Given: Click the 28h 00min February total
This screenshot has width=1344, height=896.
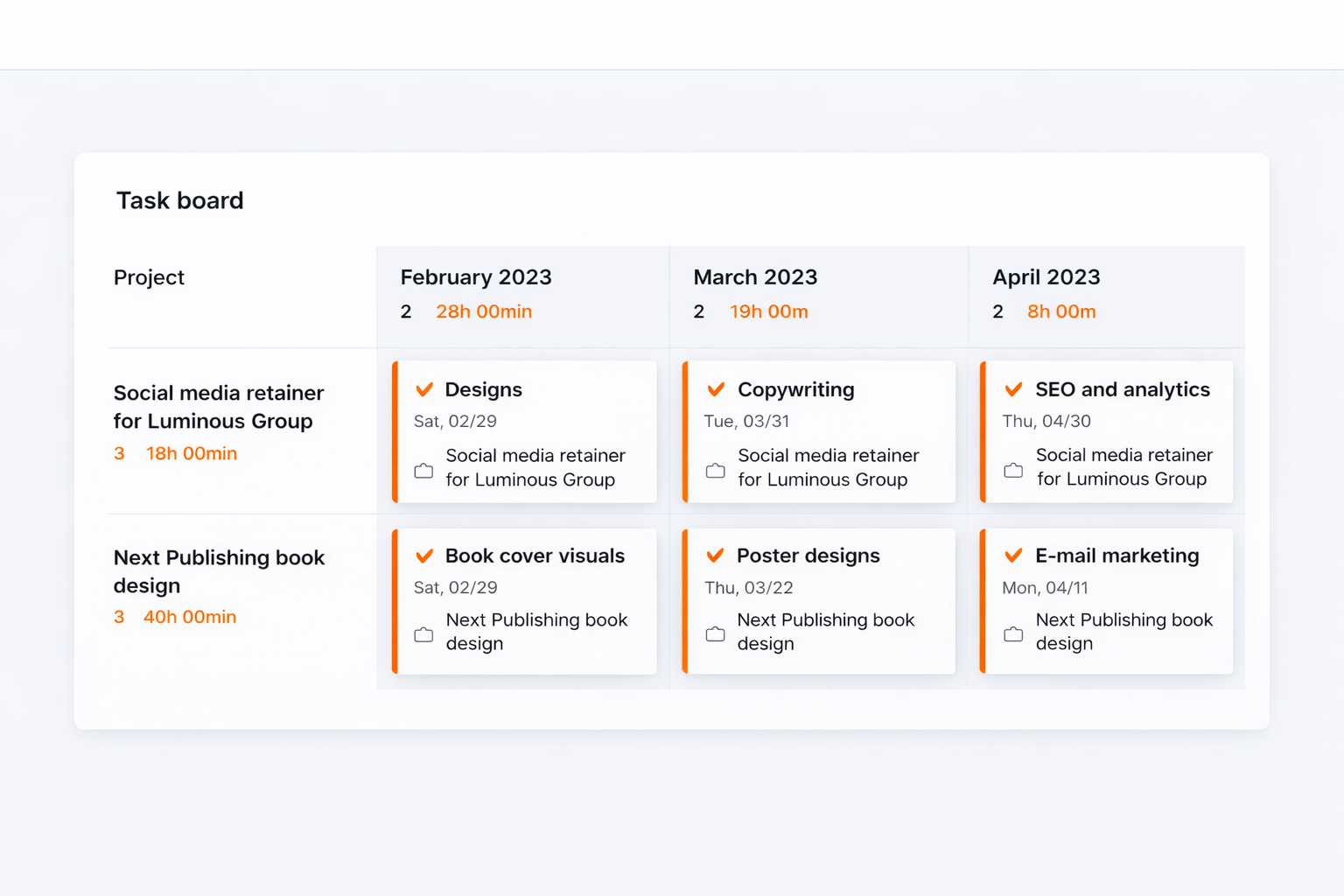Looking at the screenshot, I should [484, 311].
